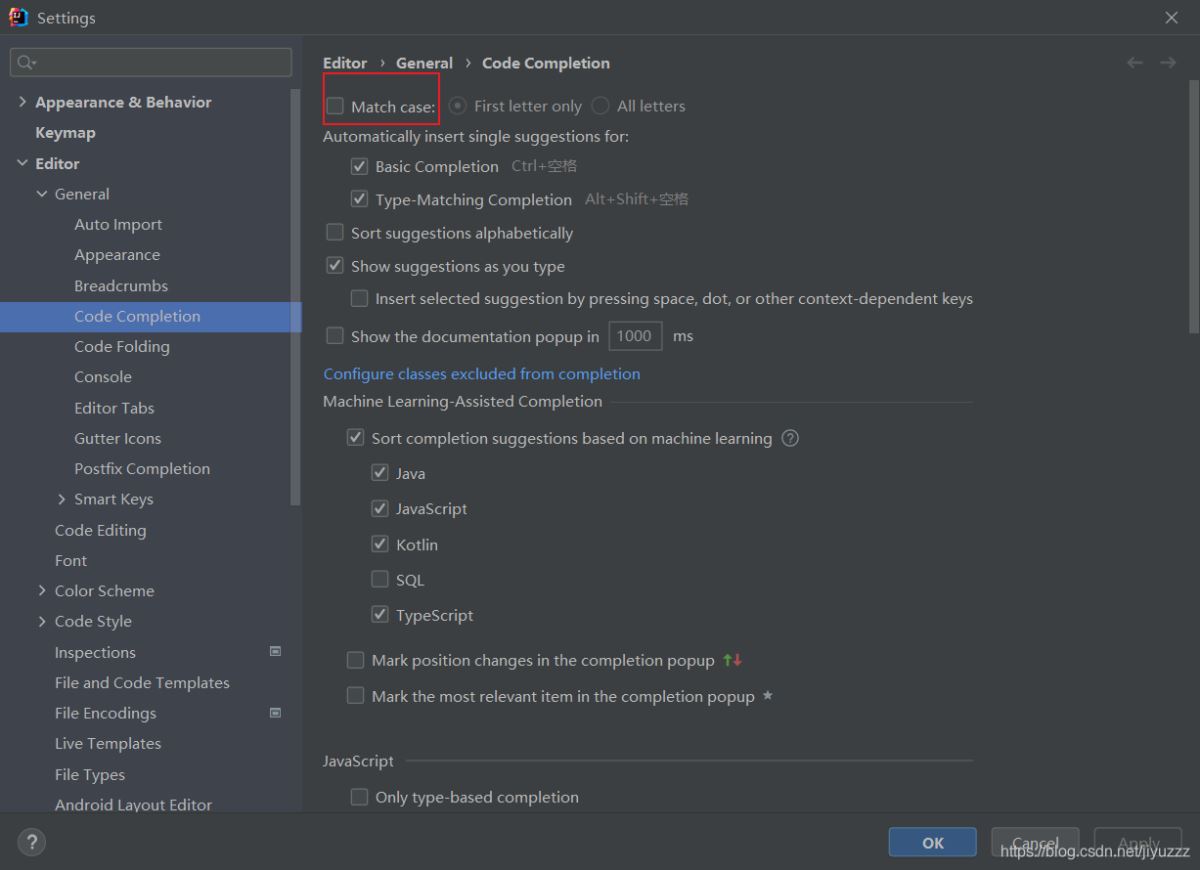Click the help question mark button
The width and height of the screenshot is (1200, 870).
point(32,842)
